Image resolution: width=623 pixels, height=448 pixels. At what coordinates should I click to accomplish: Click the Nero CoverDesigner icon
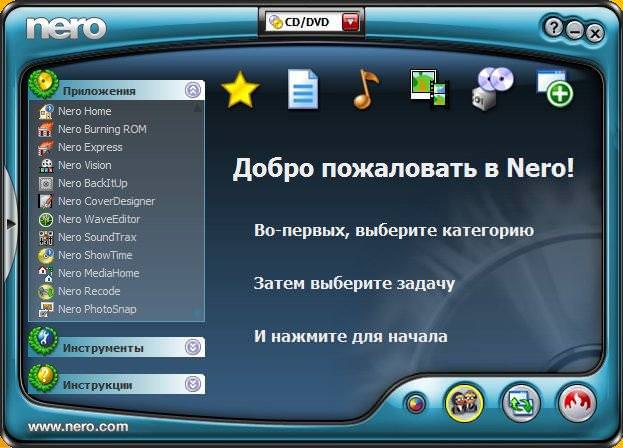point(46,201)
